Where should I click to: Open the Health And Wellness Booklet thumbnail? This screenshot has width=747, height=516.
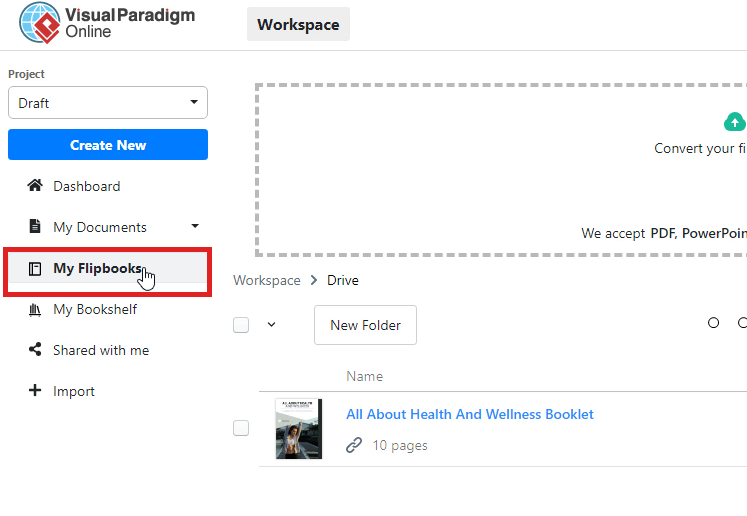(x=298, y=428)
